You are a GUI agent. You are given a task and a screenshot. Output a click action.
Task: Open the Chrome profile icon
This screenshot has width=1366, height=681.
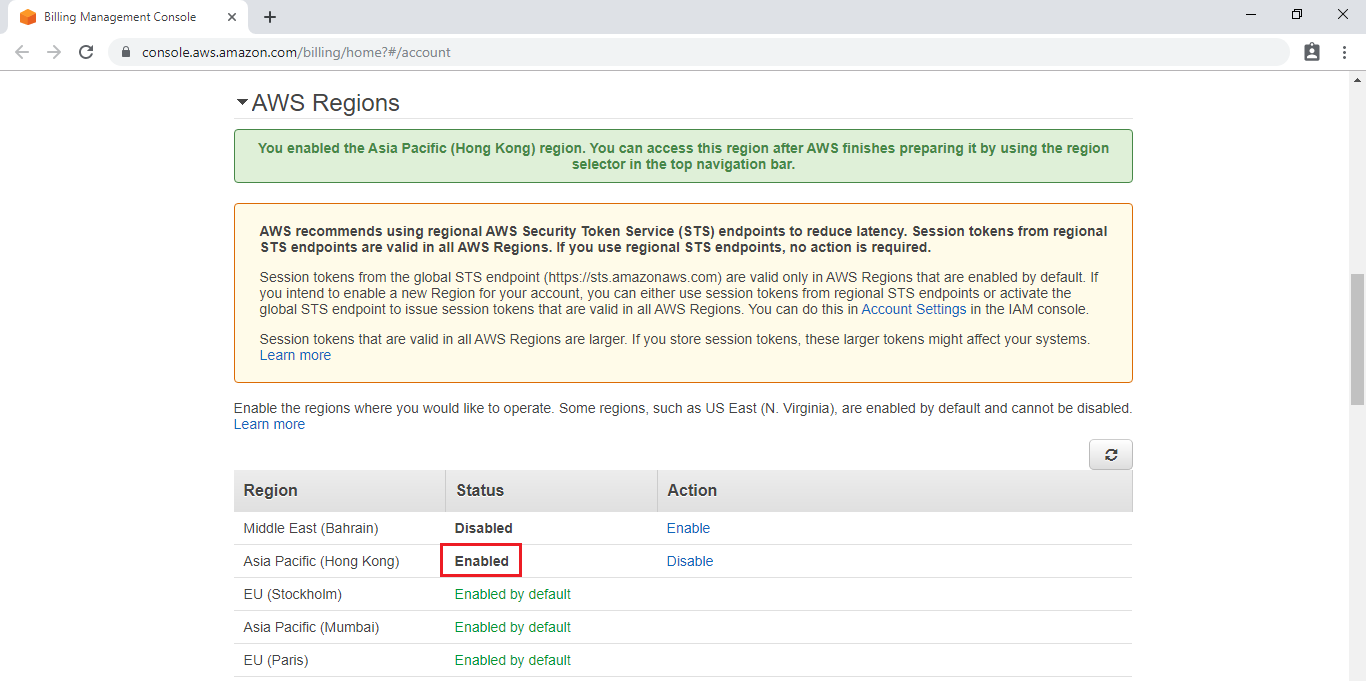pyautogui.click(x=1312, y=52)
